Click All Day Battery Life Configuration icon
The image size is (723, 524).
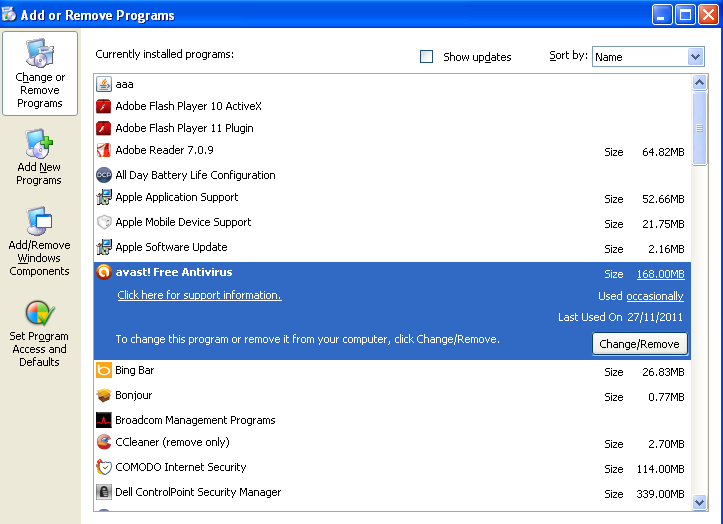point(104,175)
